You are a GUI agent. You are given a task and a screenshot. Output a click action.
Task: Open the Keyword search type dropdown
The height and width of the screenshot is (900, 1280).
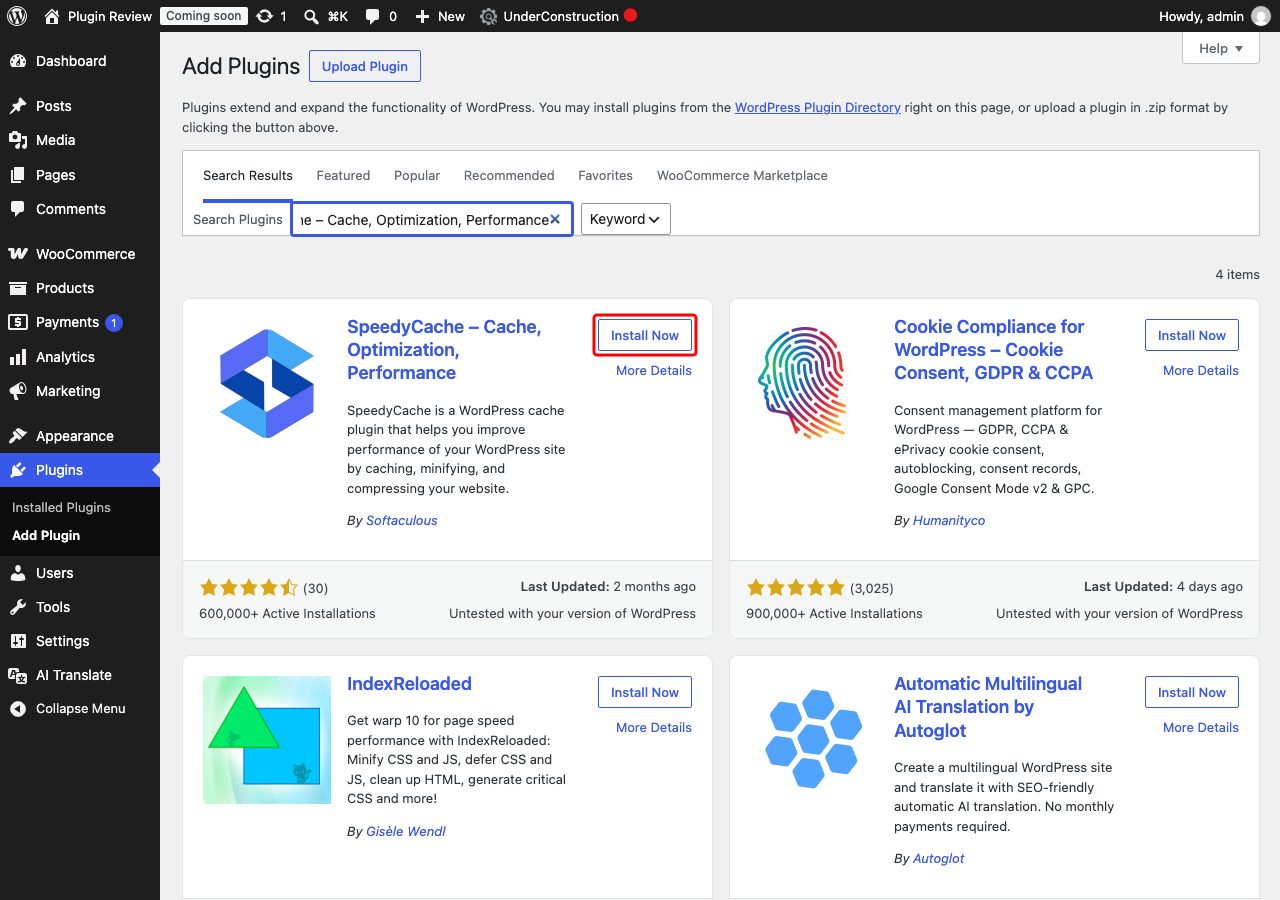click(626, 219)
